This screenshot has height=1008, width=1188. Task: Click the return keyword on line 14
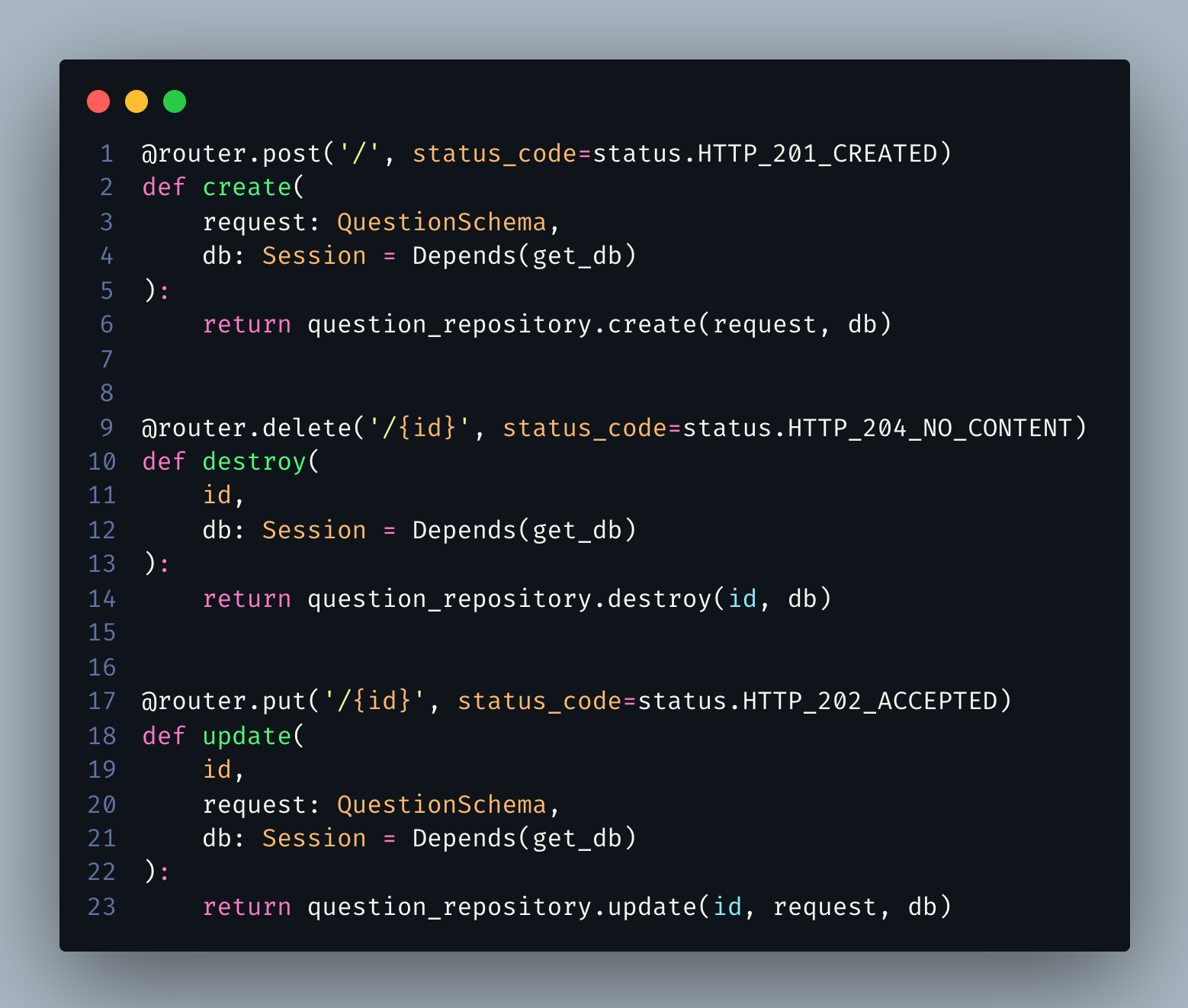click(247, 599)
